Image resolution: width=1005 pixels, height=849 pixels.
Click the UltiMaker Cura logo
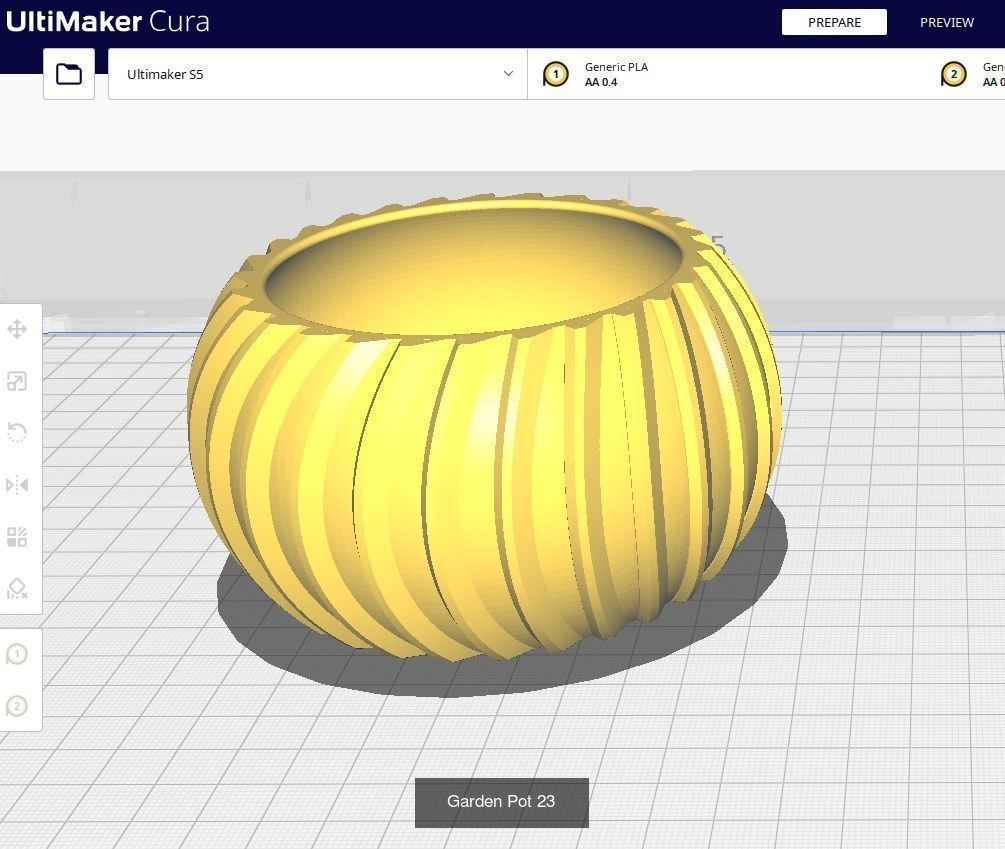(x=108, y=21)
